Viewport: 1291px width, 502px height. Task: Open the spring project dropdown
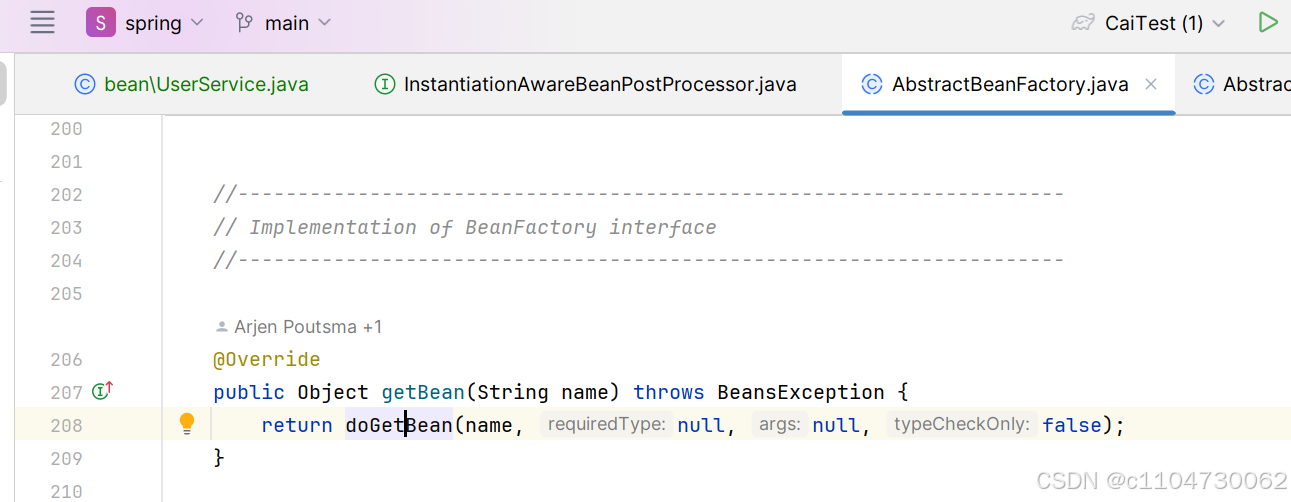(145, 23)
